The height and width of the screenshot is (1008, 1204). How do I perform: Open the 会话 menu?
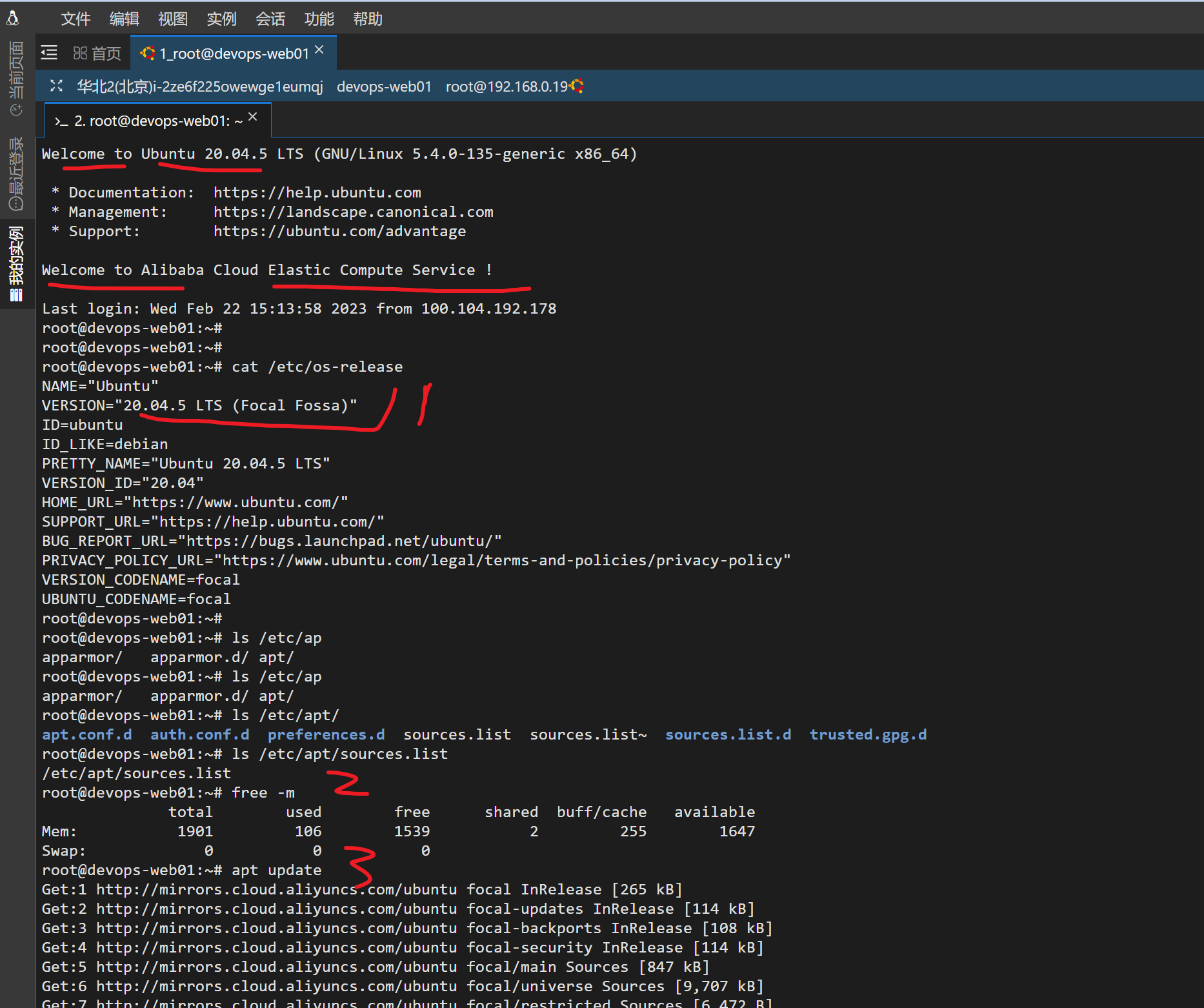[270, 19]
